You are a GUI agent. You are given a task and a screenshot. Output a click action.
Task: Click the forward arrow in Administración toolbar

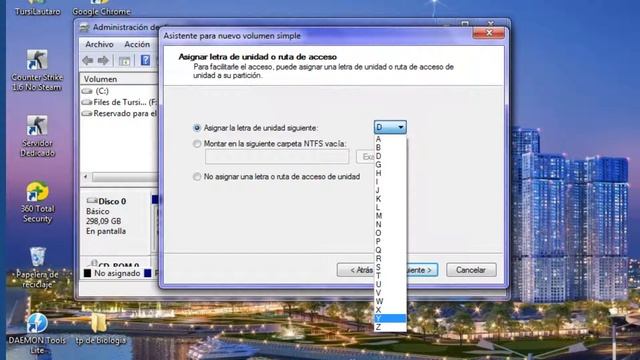pyautogui.click(x=103, y=61)
